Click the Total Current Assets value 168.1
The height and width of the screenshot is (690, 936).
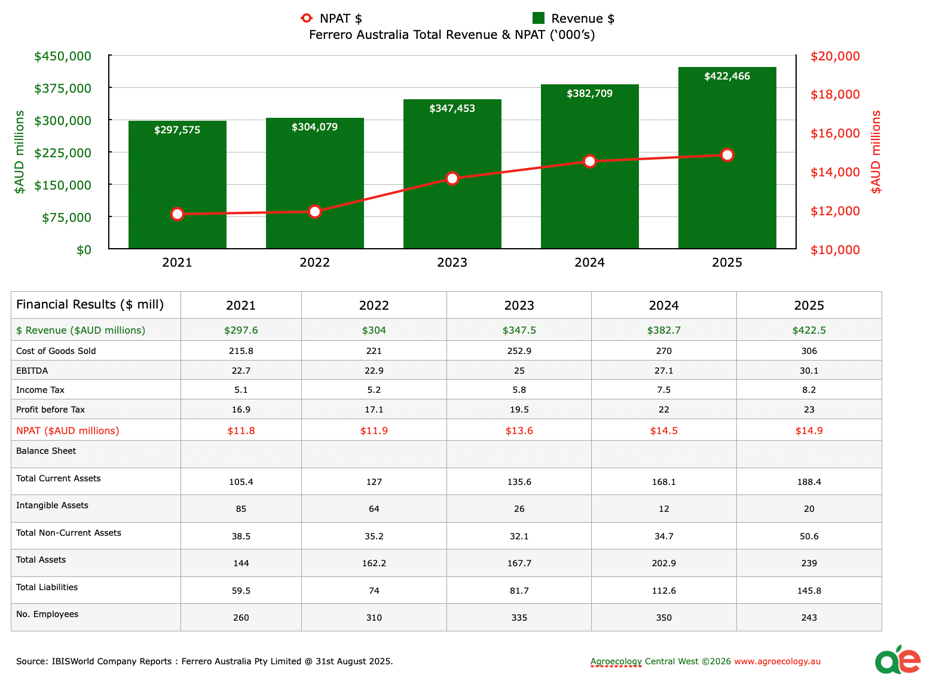[664, 482]
